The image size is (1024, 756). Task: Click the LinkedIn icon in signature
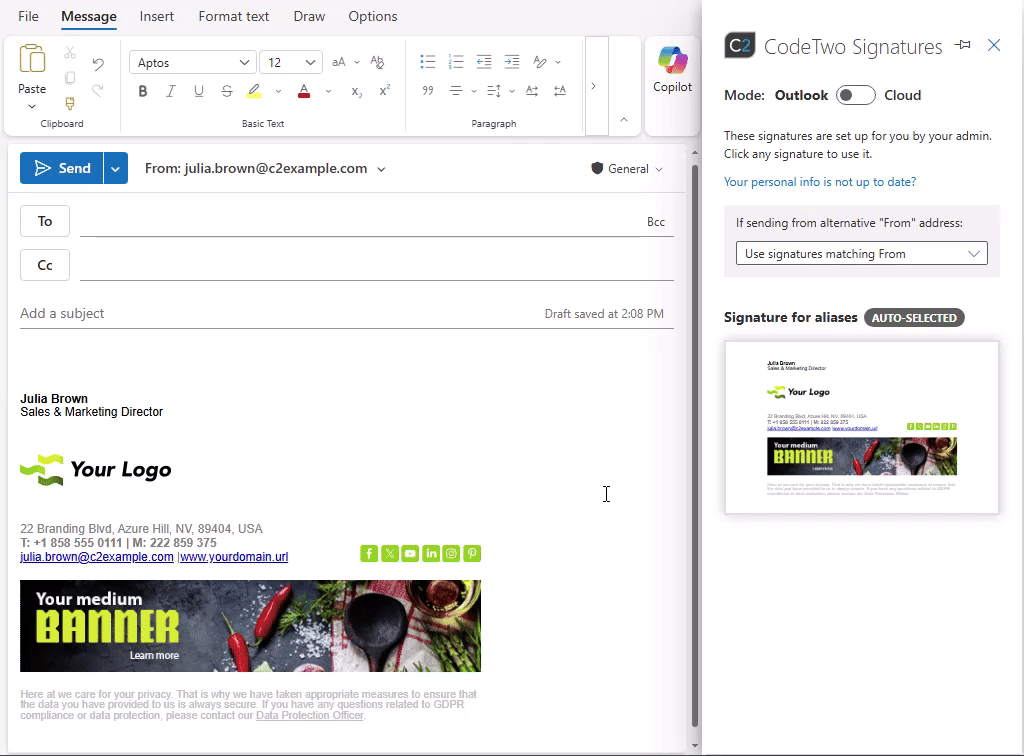(x=431, y=554)
